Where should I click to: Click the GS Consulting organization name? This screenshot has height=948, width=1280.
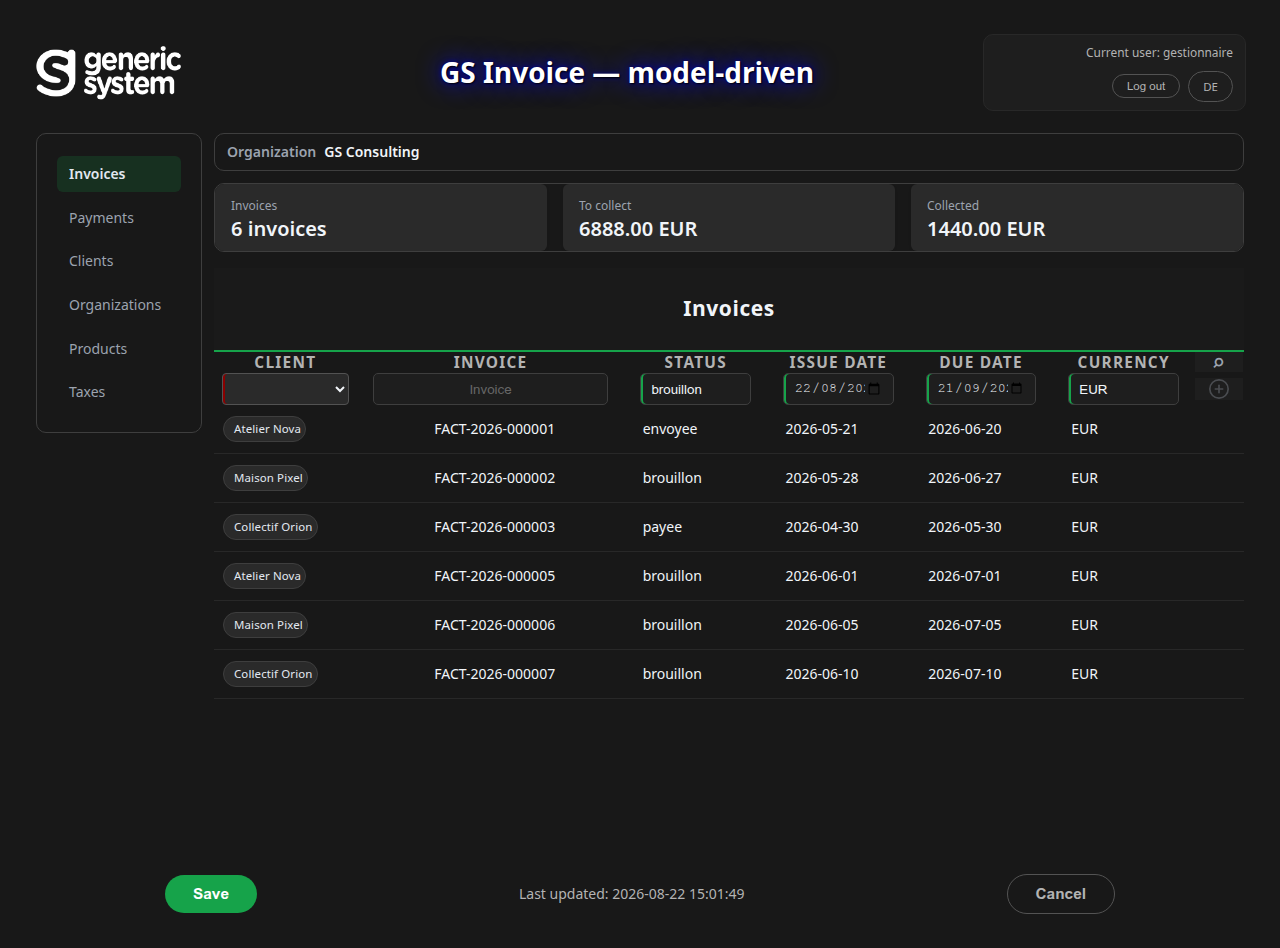[372, 152]
